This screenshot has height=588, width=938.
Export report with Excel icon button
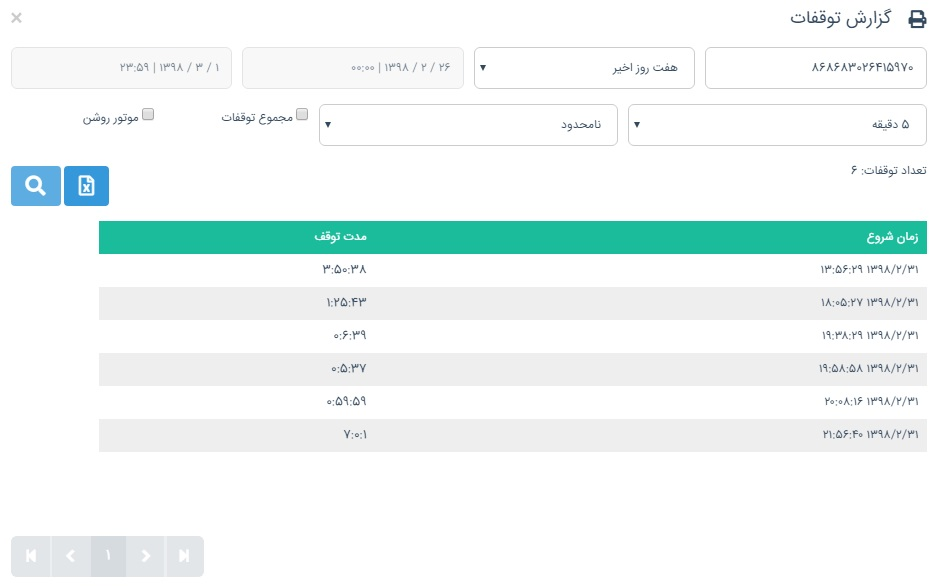[x=86, y=186]
